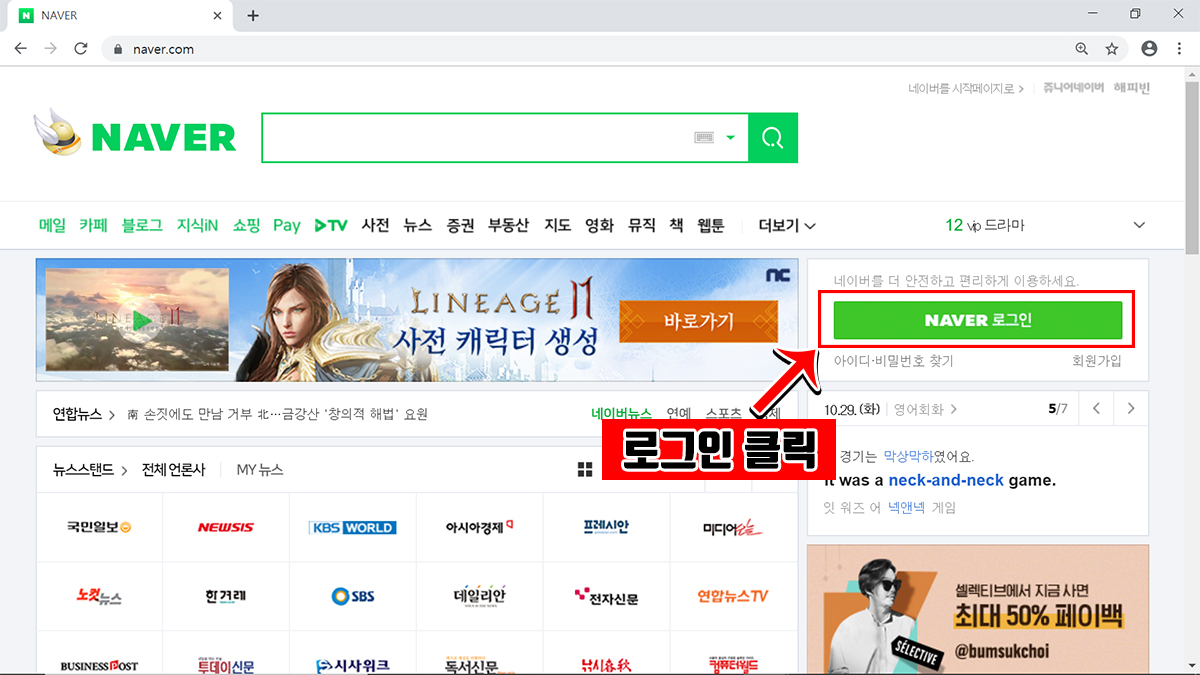
Task: Open 뮤직 in the navigation menu
Action: click(641, 225)
